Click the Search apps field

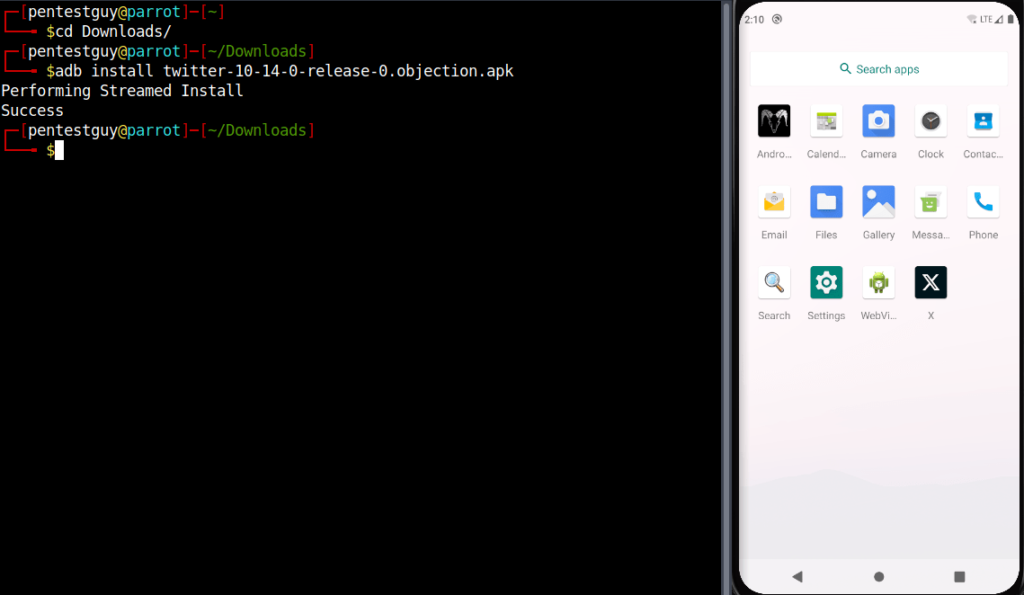[879, 69]
